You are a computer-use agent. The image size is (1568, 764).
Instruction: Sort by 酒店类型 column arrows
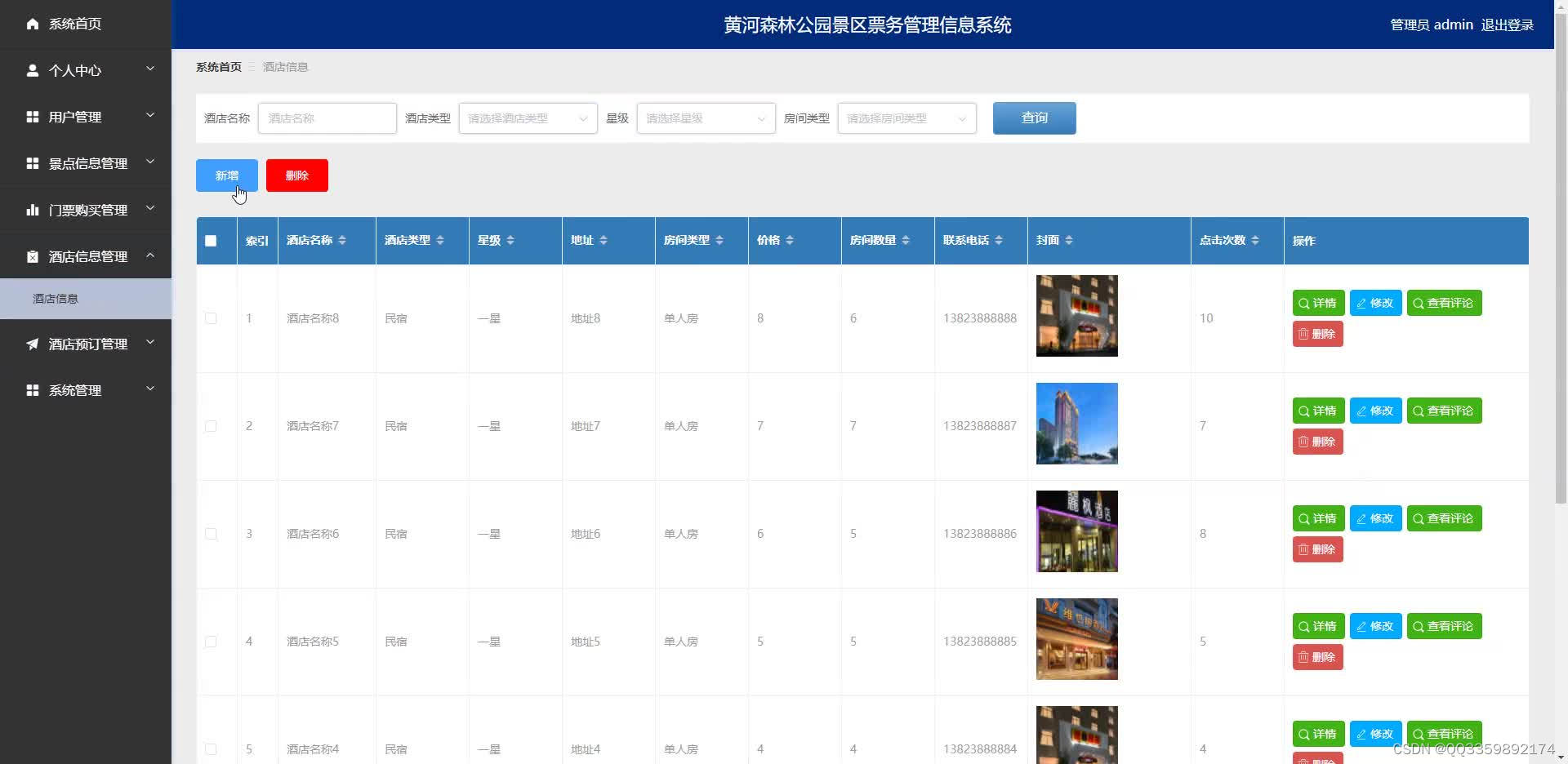(x=440, y=240)
